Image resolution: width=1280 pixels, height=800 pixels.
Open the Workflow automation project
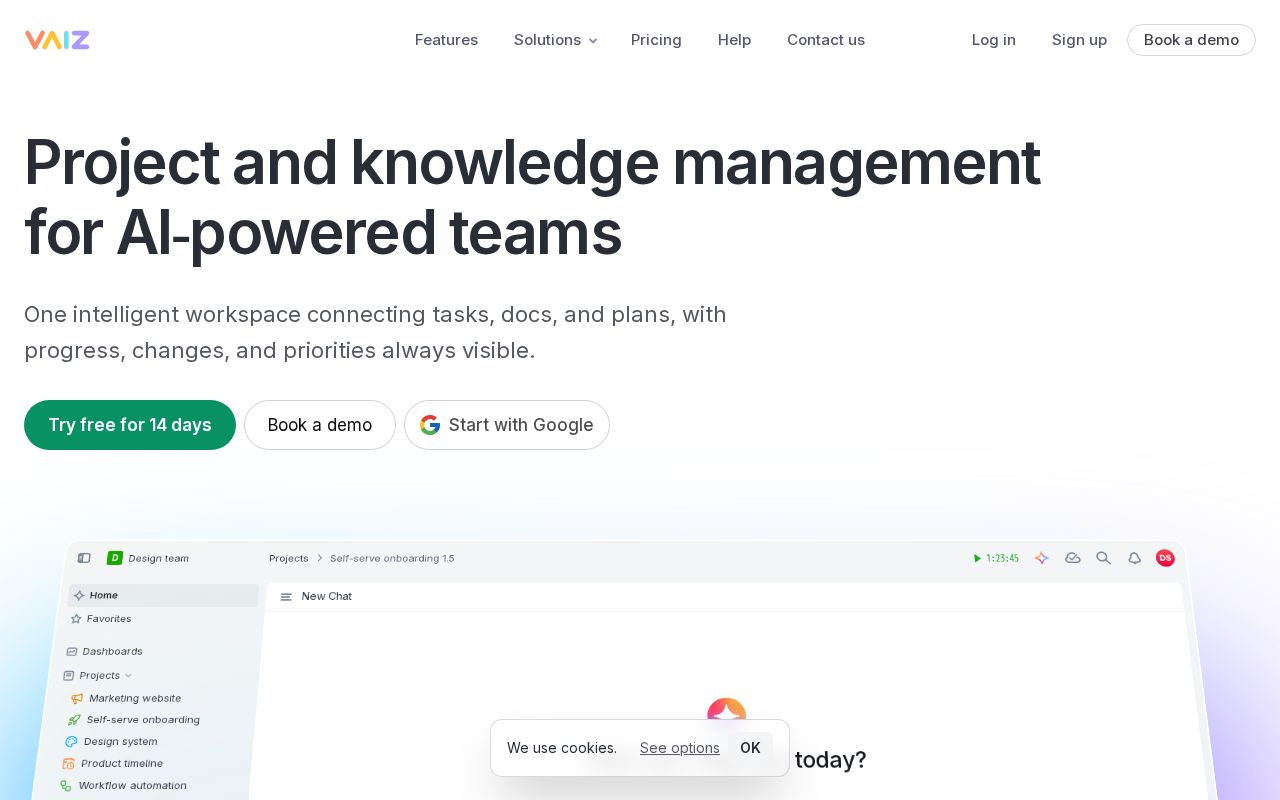[x=123, y=786]
